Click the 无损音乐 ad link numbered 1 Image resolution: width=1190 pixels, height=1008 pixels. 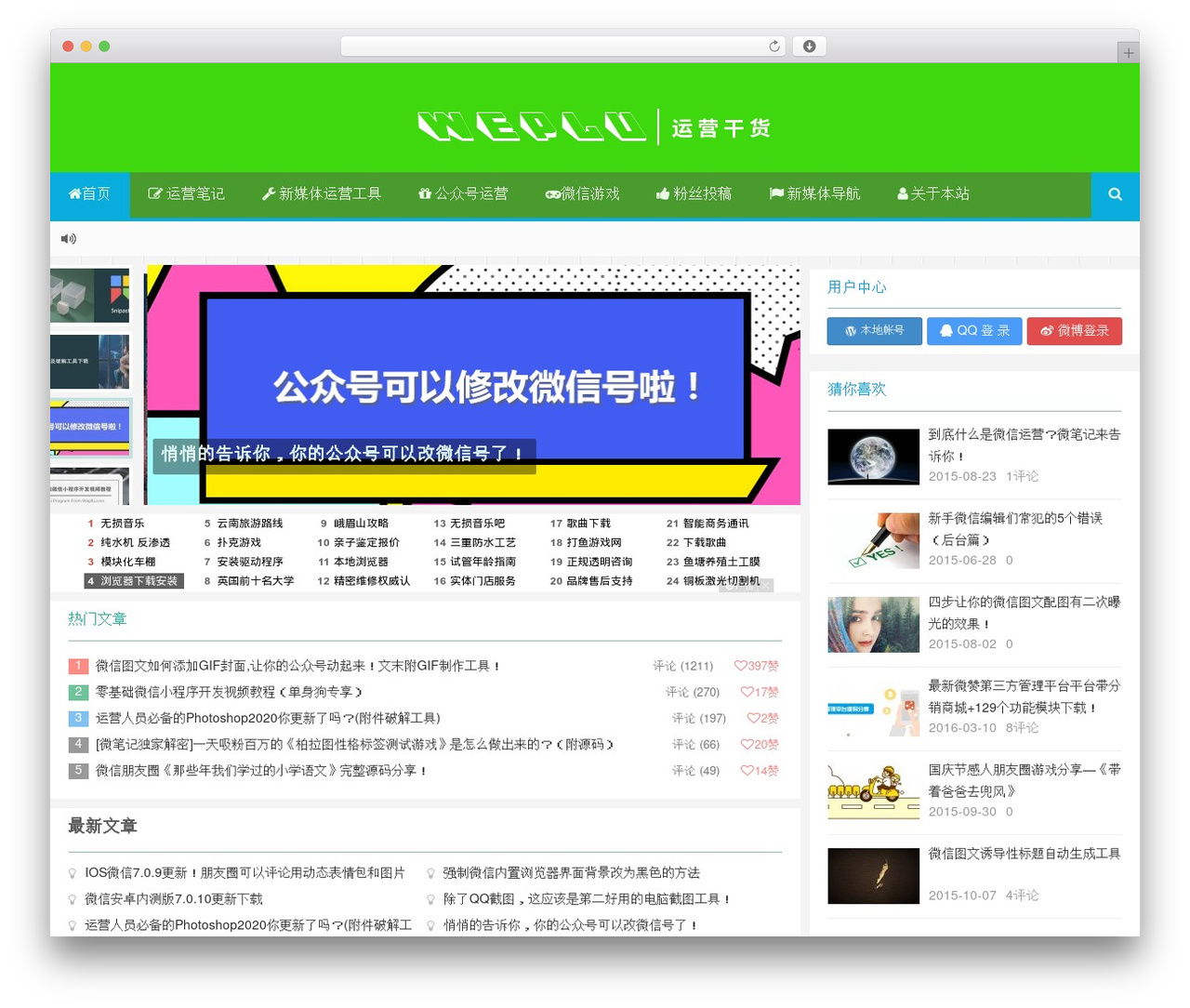point(122,524)
